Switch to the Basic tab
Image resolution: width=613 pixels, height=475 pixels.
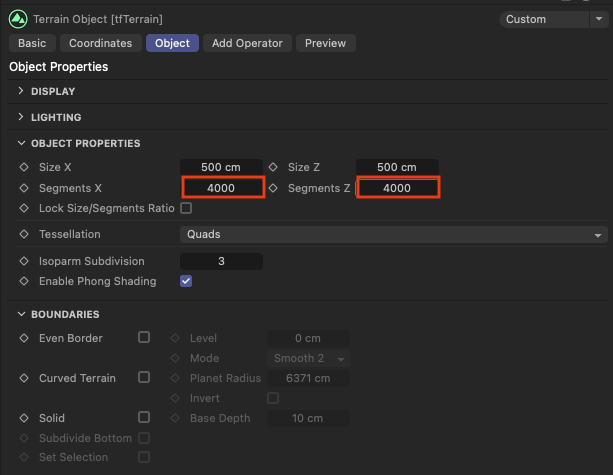[x=32, y=43]
